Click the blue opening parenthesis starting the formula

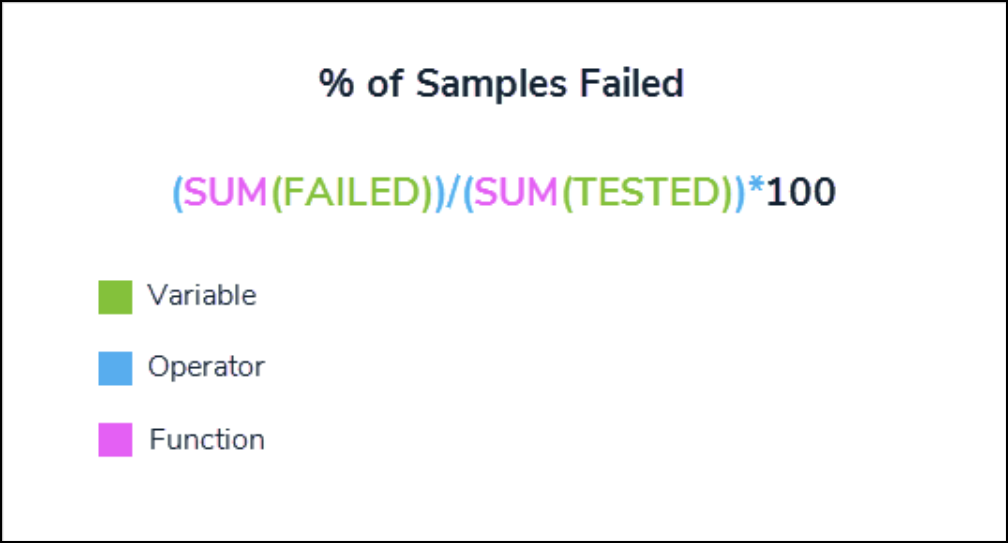click(x=177, y=192)
